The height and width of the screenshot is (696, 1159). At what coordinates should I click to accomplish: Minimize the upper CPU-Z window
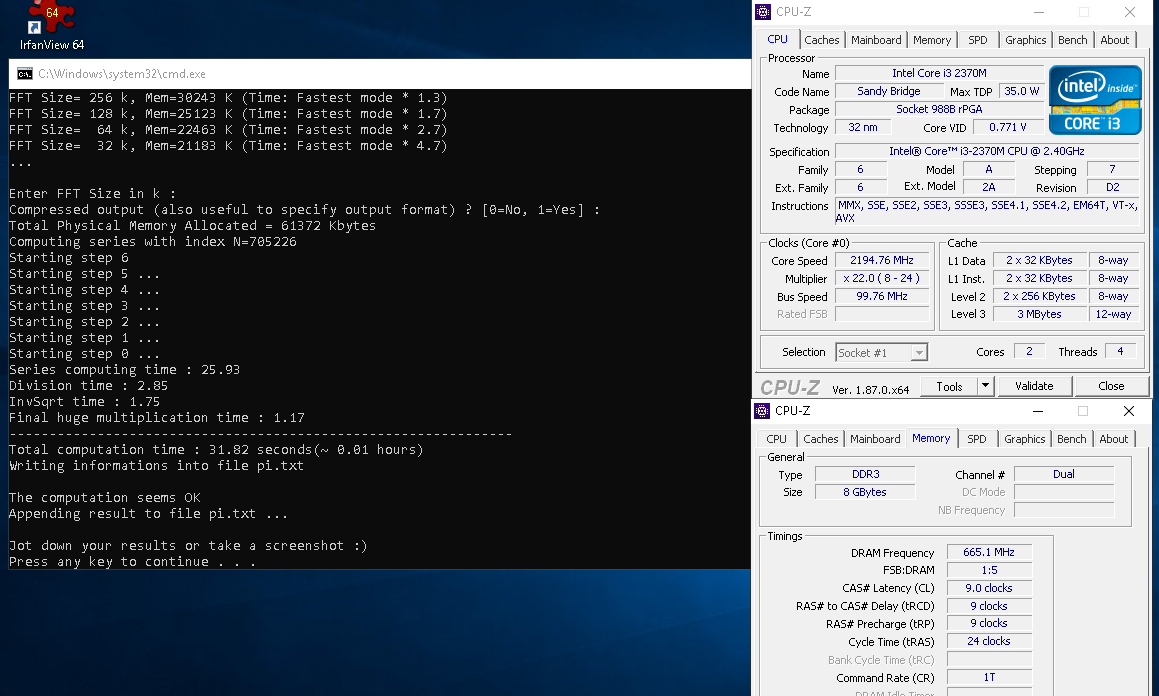click(1039, 12)
